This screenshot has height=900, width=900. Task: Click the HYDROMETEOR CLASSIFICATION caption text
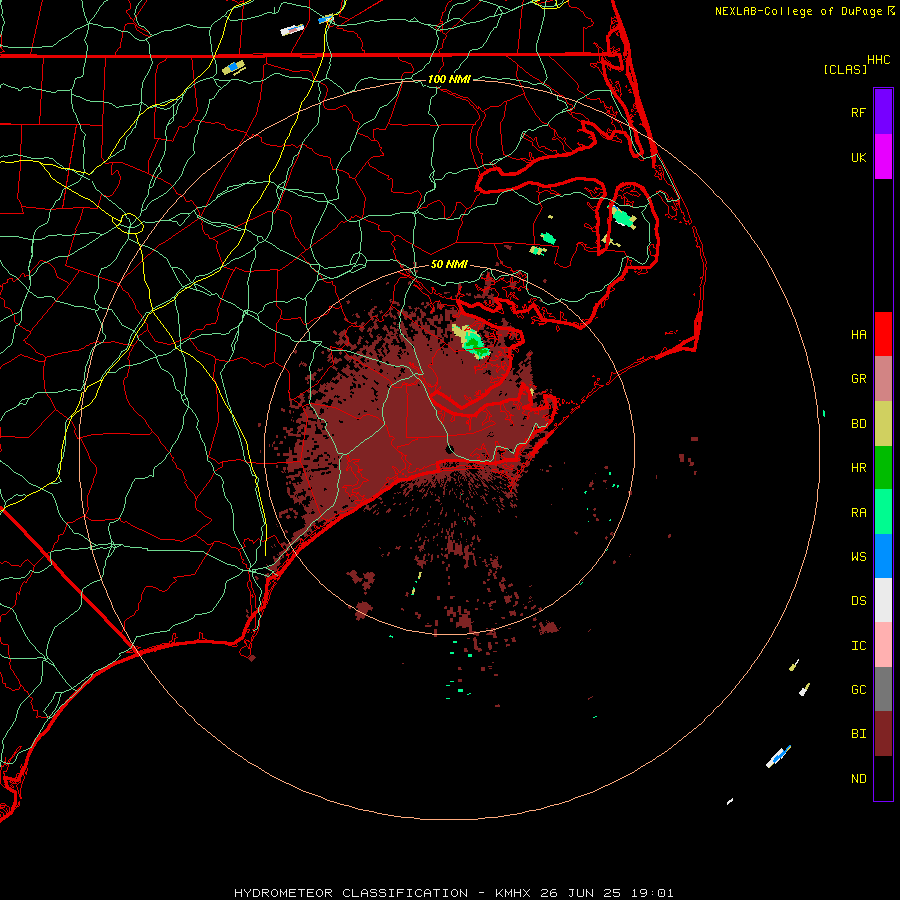point(351,893)
